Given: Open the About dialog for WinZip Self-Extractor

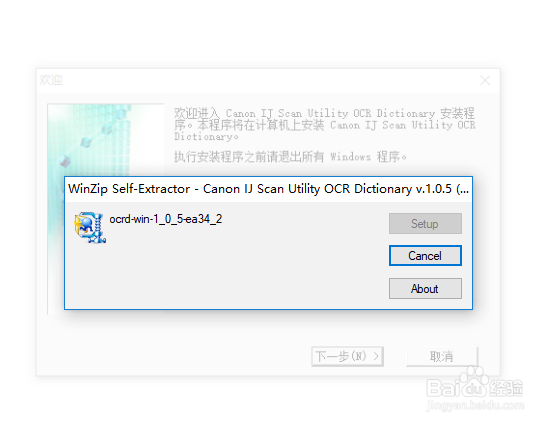Looking at the screenshot, I should pyautogui.click(x=425, y=289).
